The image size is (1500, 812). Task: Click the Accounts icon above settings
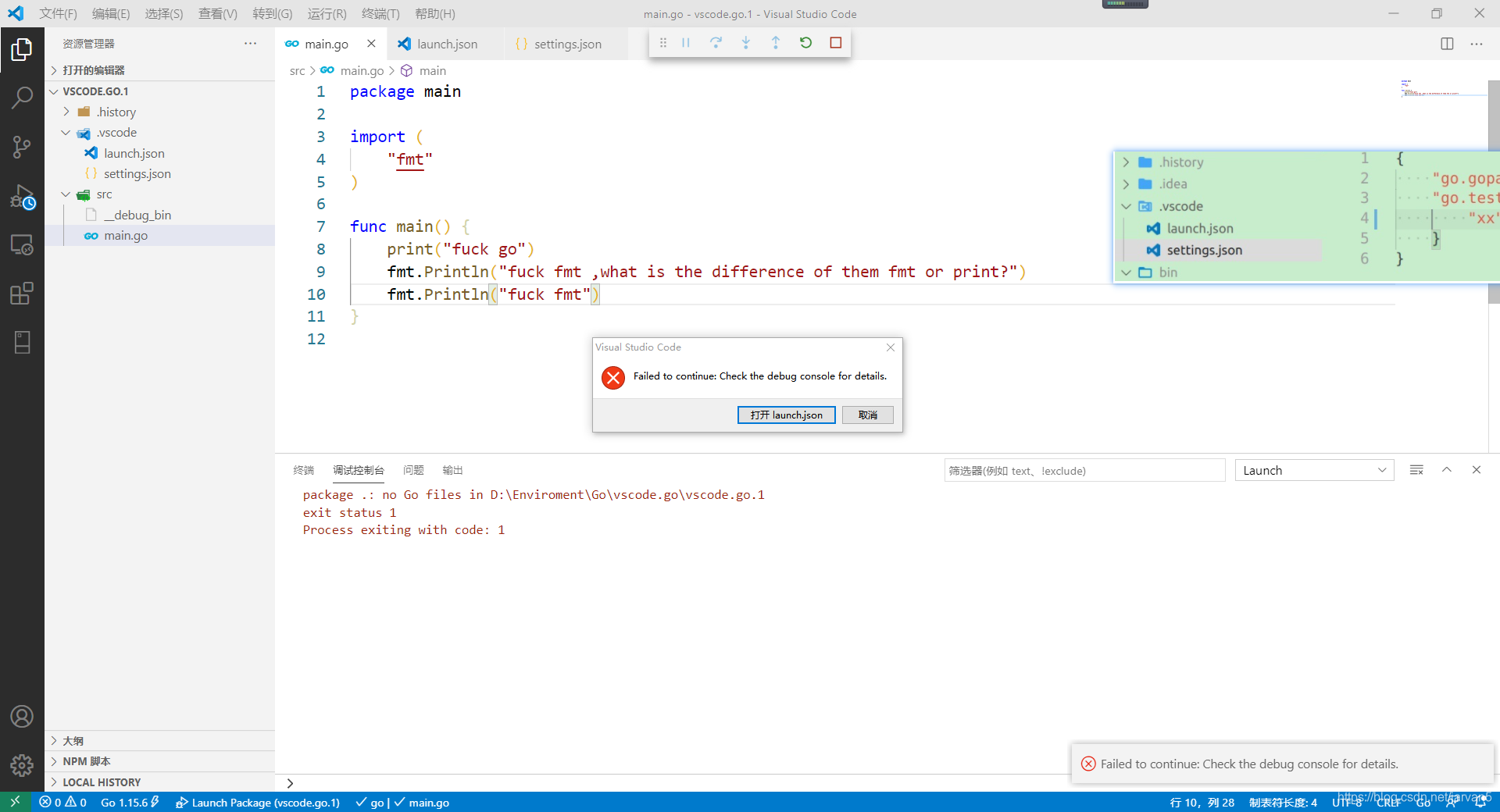pos(22,716)
